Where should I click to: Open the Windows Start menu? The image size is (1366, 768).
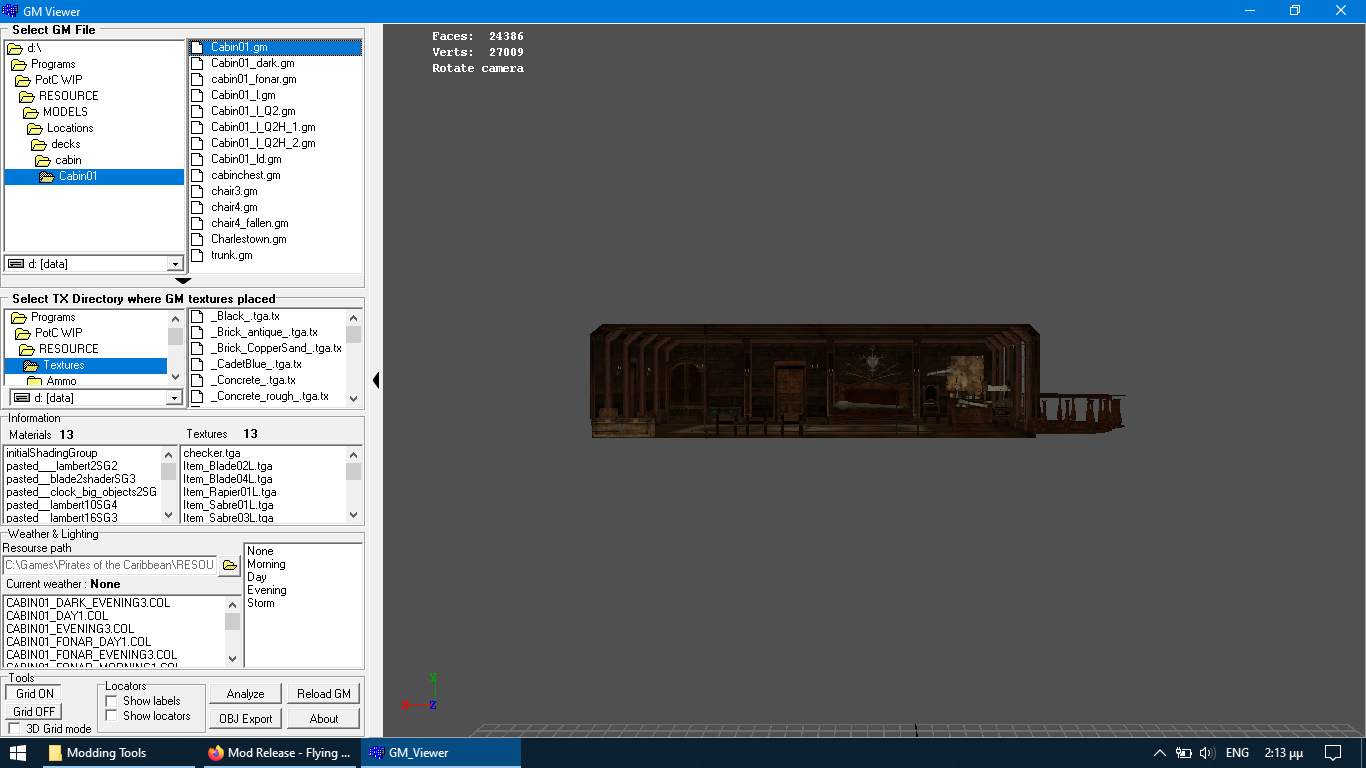(18, 753)
